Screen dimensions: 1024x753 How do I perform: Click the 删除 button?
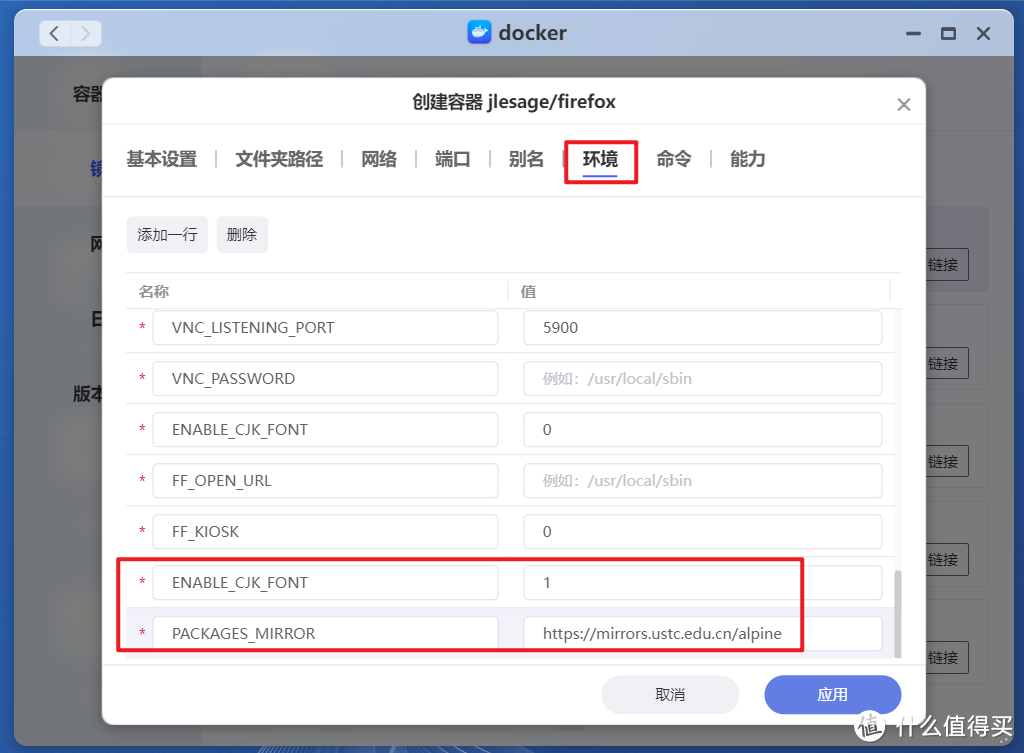click(x=242, y=234)
